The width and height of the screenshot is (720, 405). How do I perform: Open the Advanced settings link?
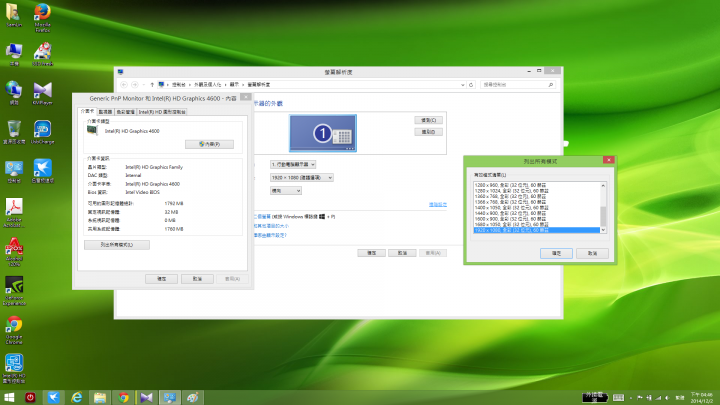tap(438, 204)
